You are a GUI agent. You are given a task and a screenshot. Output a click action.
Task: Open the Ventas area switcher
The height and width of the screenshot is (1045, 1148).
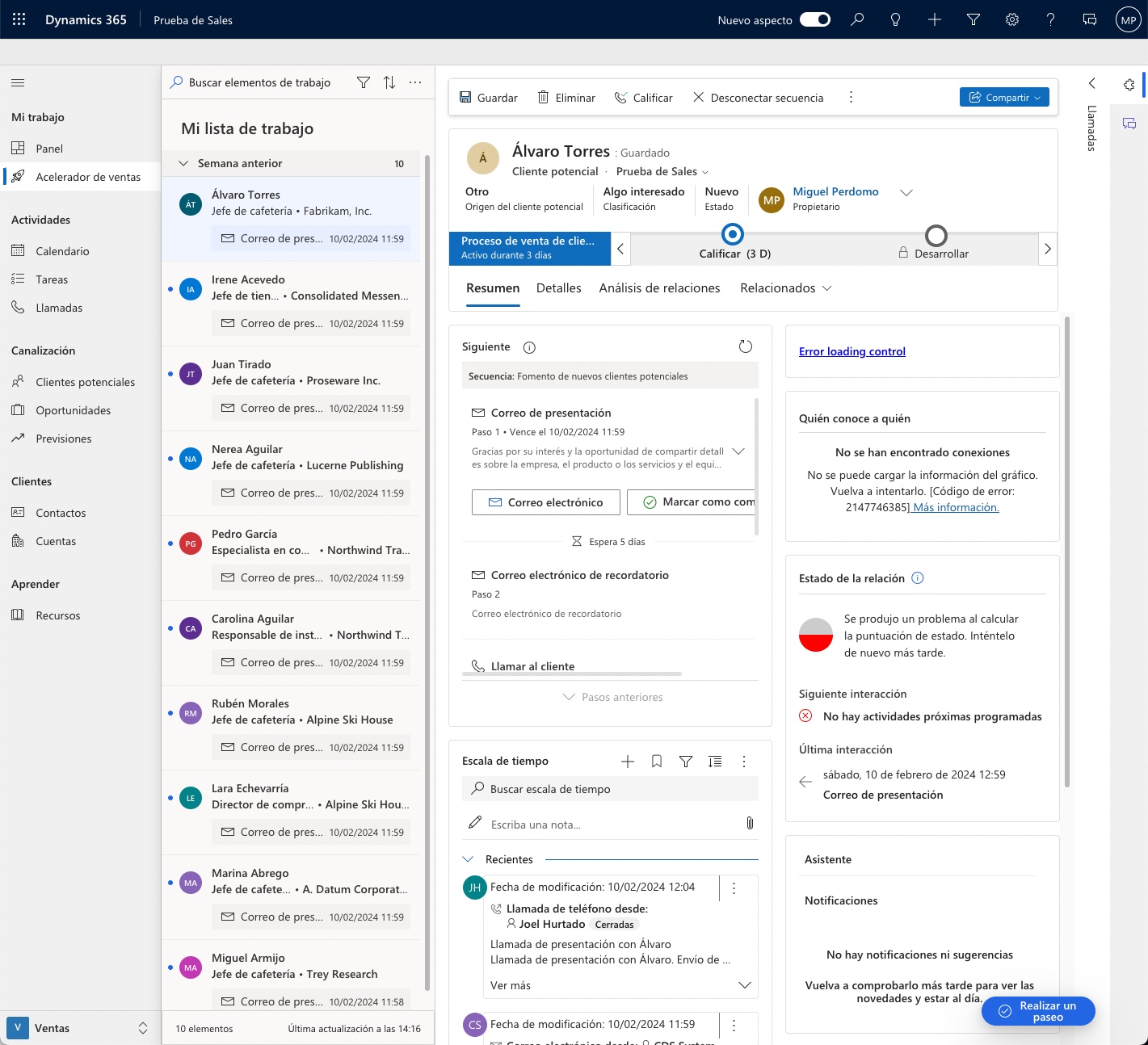[80, 1028]
